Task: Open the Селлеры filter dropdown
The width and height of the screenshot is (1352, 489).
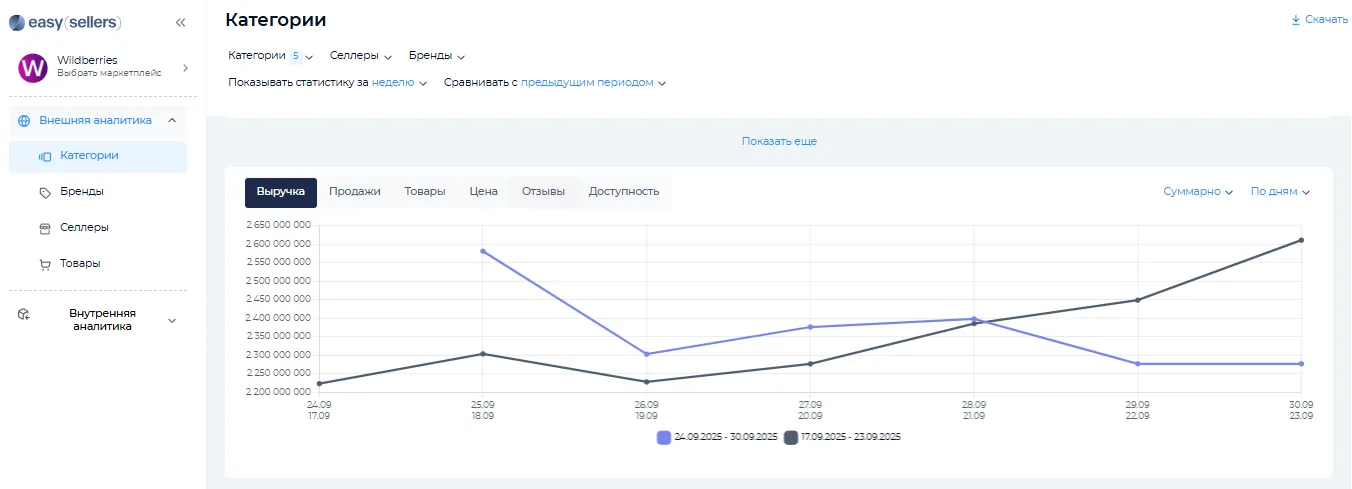Action: tap(360, 56)
